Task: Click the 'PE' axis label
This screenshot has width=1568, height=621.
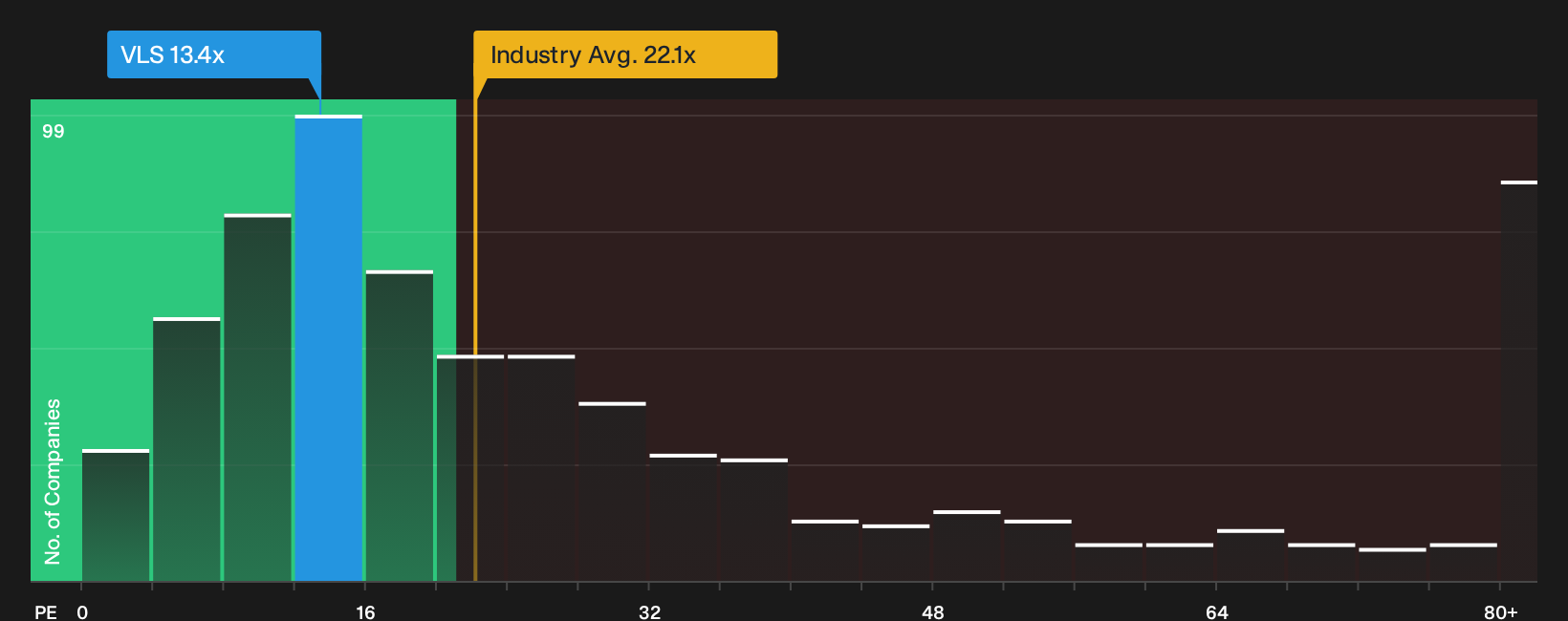Action: [x=46, y=611]
